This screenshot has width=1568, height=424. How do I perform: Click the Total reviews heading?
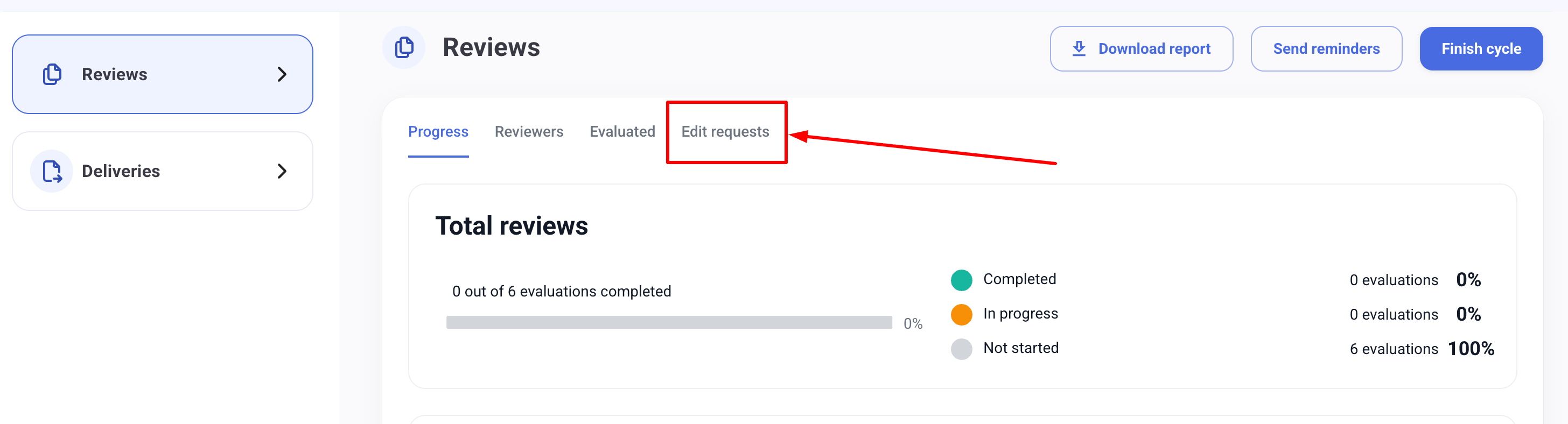click(512, 227)
